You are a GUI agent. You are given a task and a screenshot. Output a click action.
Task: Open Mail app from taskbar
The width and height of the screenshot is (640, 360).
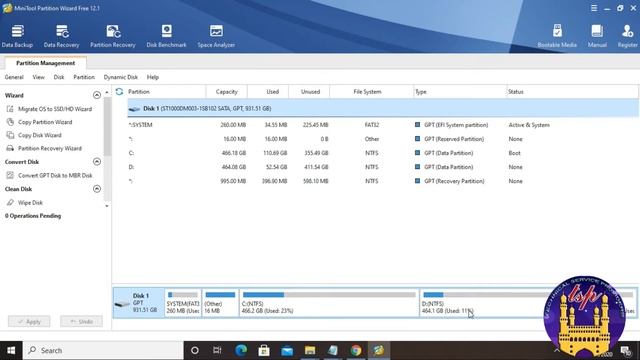(x=287, y=350)
